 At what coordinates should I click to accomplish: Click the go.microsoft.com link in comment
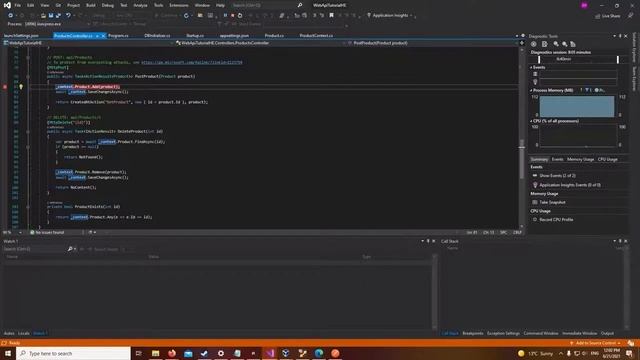pos(192,62)
